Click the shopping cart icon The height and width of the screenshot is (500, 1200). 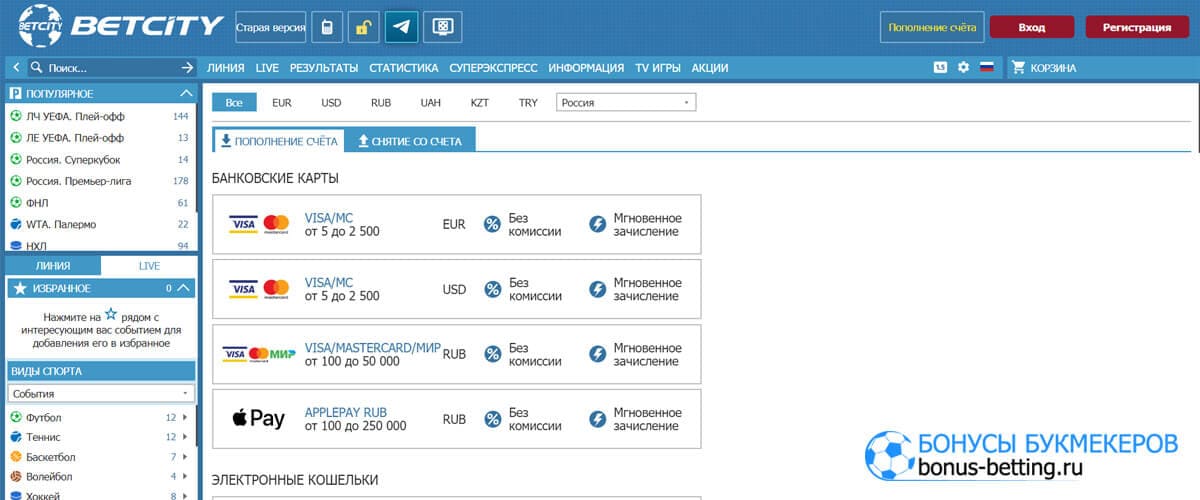pos(1020,68)
